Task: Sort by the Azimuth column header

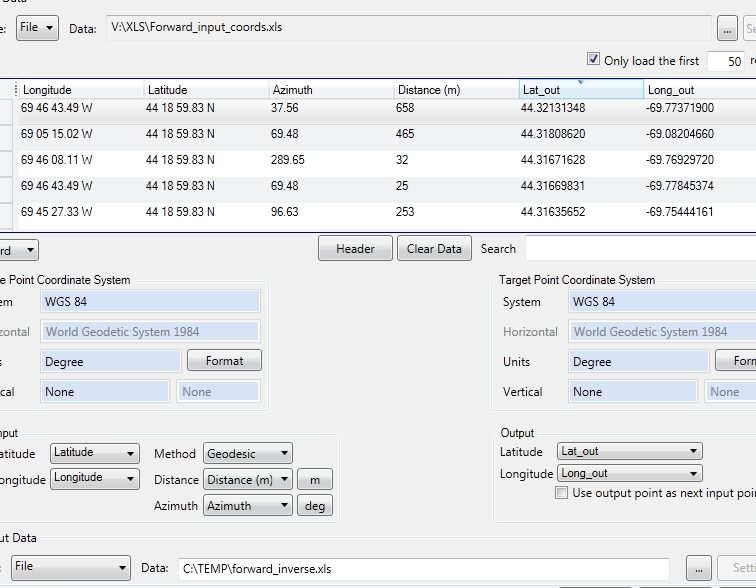Action: tap(331, 90)
